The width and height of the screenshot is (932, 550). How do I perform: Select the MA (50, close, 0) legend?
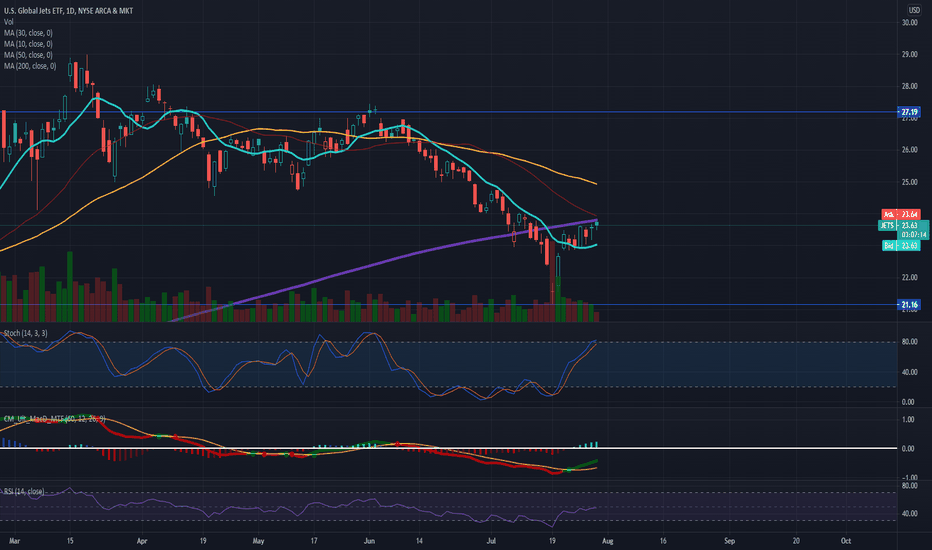pyautogui.click(x=28, y=55)
